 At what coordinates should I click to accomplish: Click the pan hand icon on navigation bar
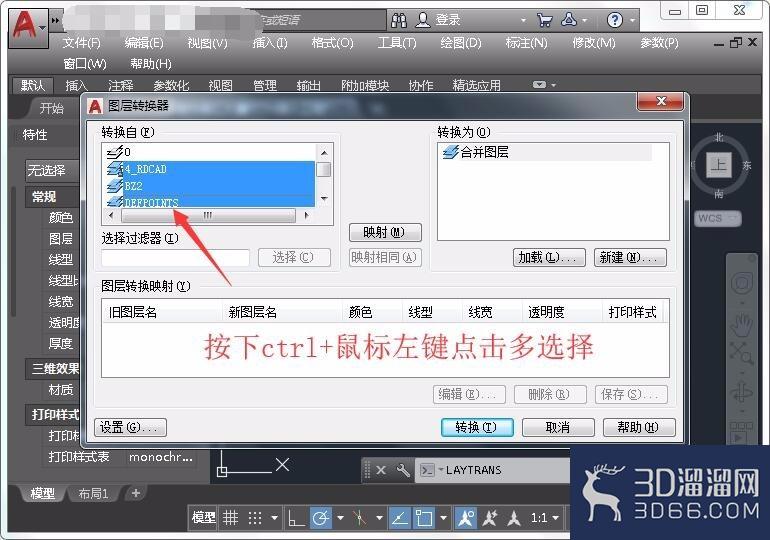pyautogui.click(x=742, y=324)
